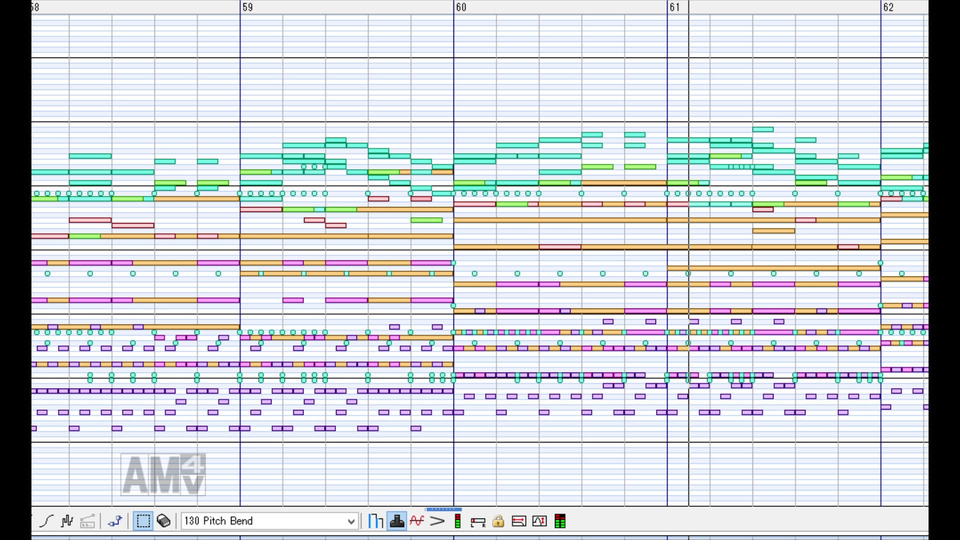Click the vertical arrows scaling icon
The height and width of the screenshot is (540, 960).
(x=539, y=521)
